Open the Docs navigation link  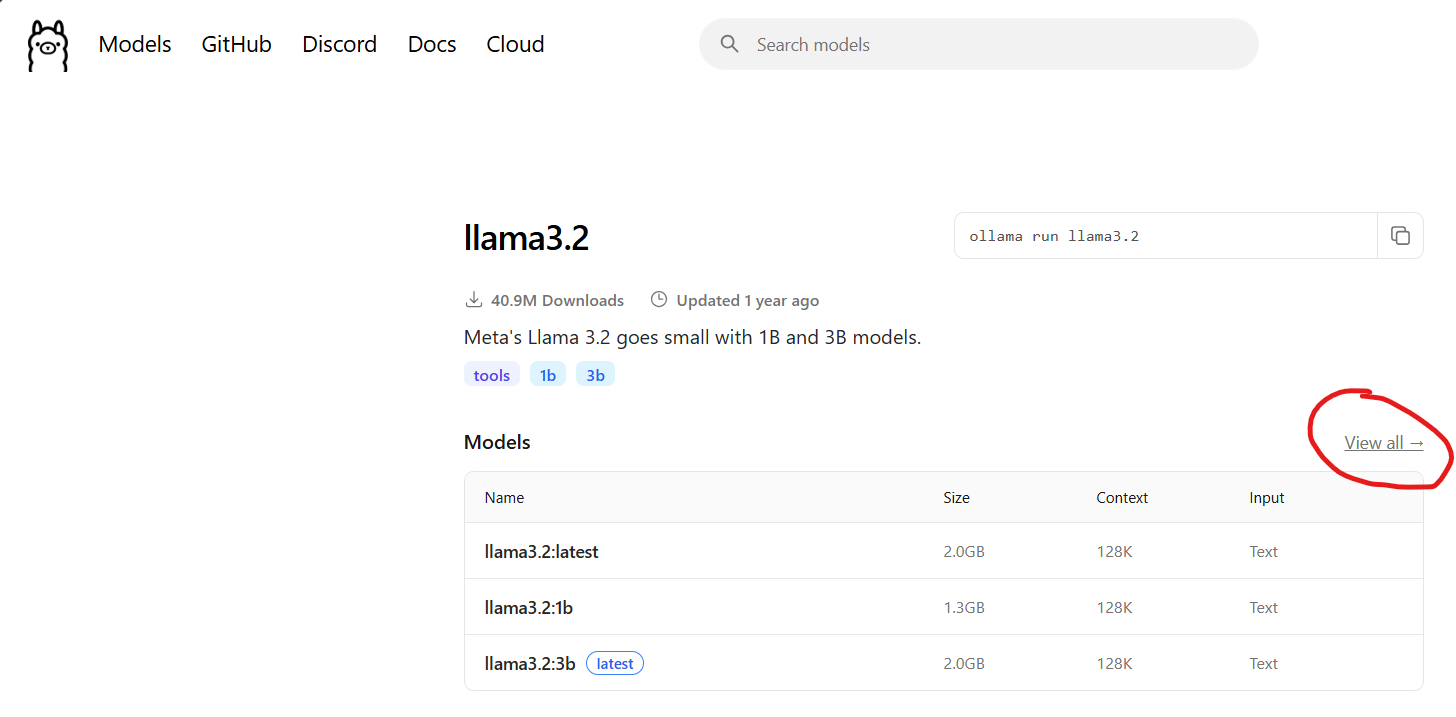coord(432,44)
